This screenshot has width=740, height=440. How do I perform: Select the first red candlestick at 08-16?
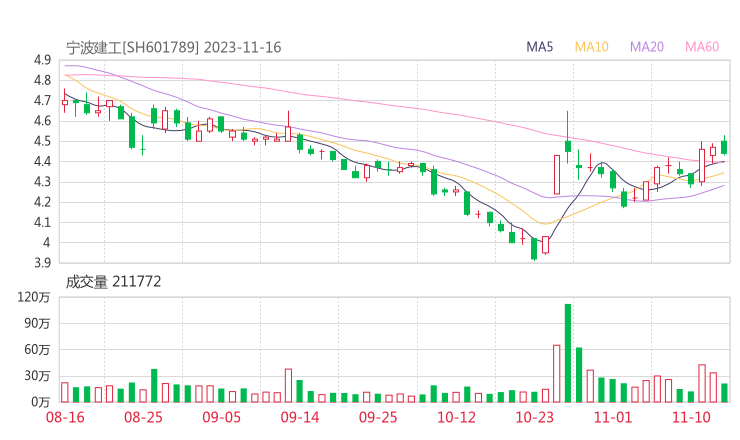tap(65, 101)
